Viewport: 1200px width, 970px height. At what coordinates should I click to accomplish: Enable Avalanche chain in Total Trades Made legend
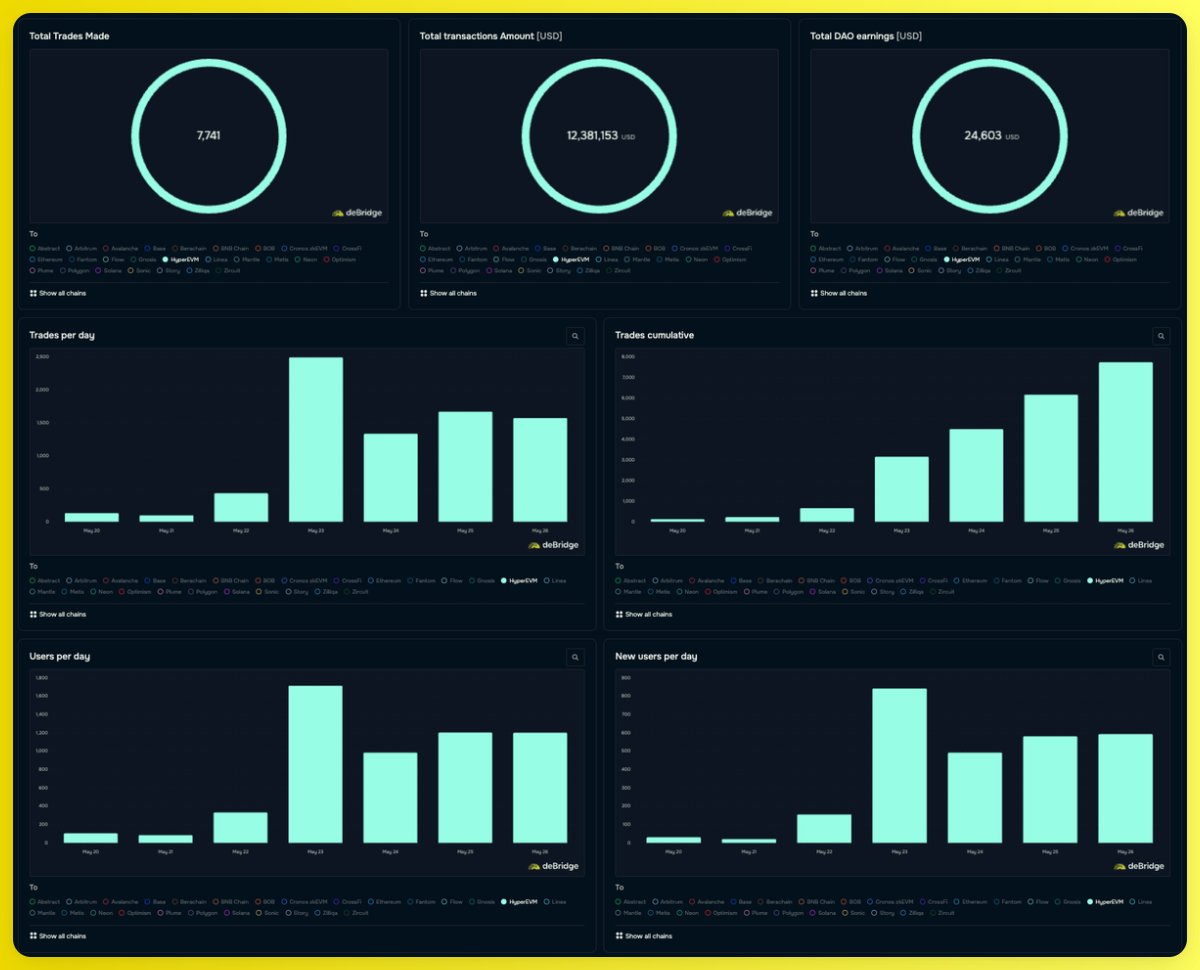point(120,248)
